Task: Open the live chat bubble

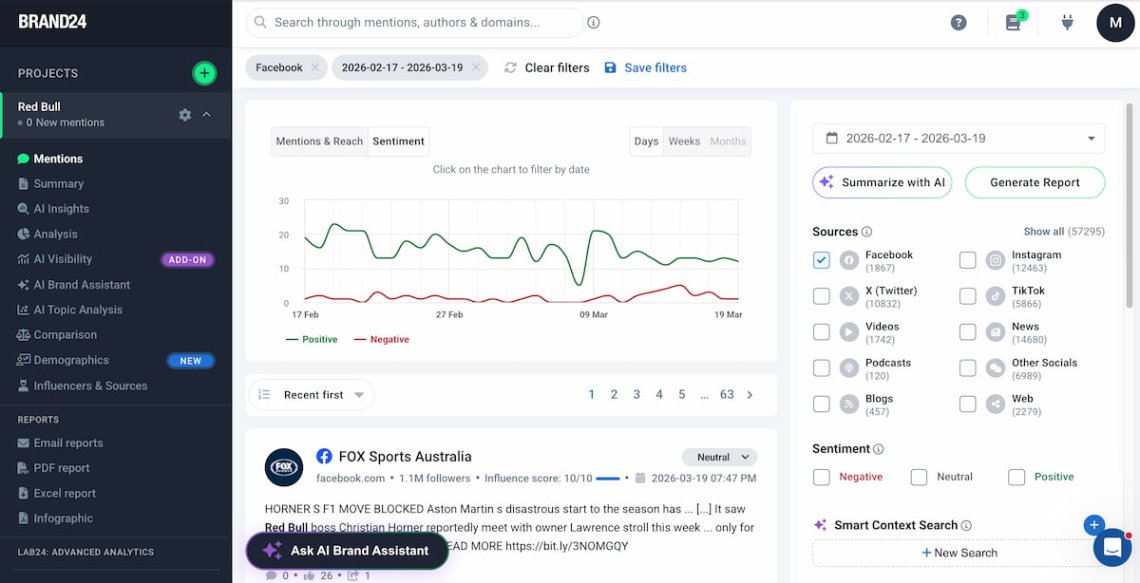Action: [x=1112, y=546]
